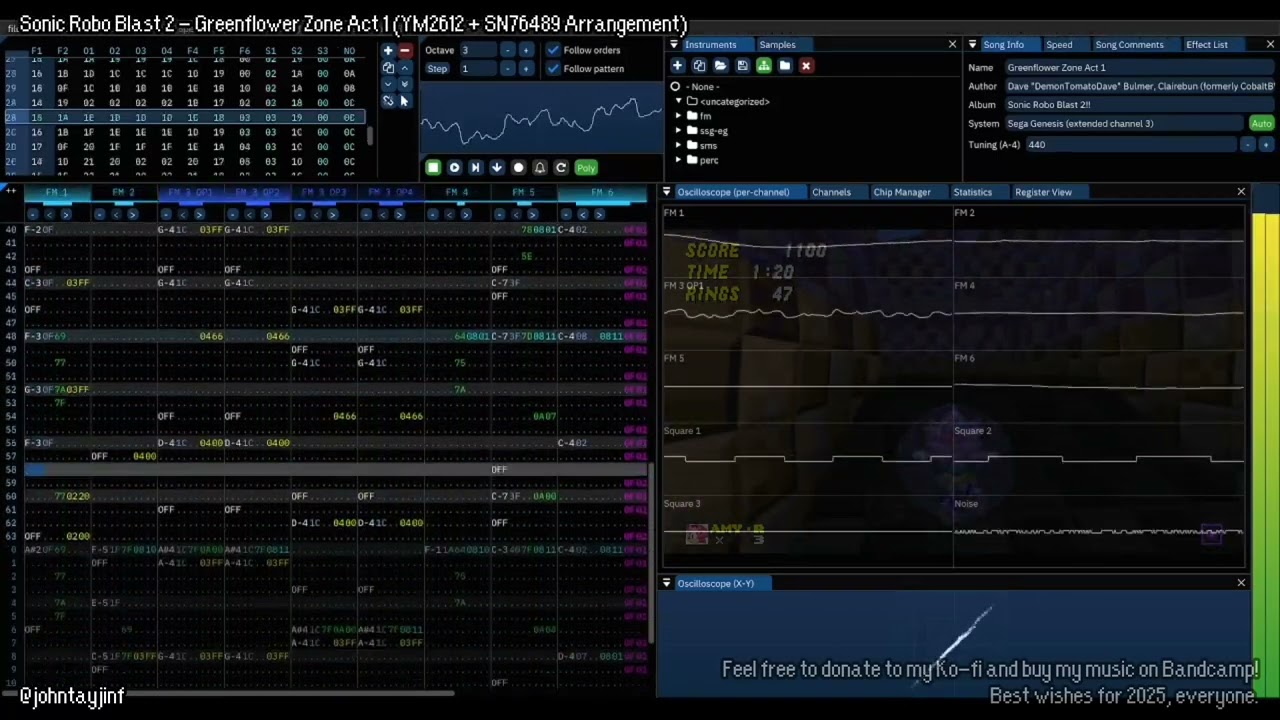Toggle the green folder view icon in Instruments
The image size is (1280, 720).
pos(763,66)
